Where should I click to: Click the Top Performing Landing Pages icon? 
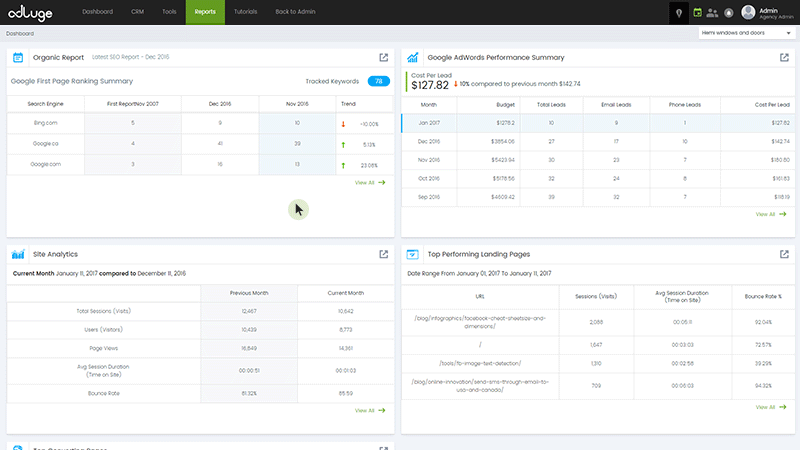click(x=412, y=254)
